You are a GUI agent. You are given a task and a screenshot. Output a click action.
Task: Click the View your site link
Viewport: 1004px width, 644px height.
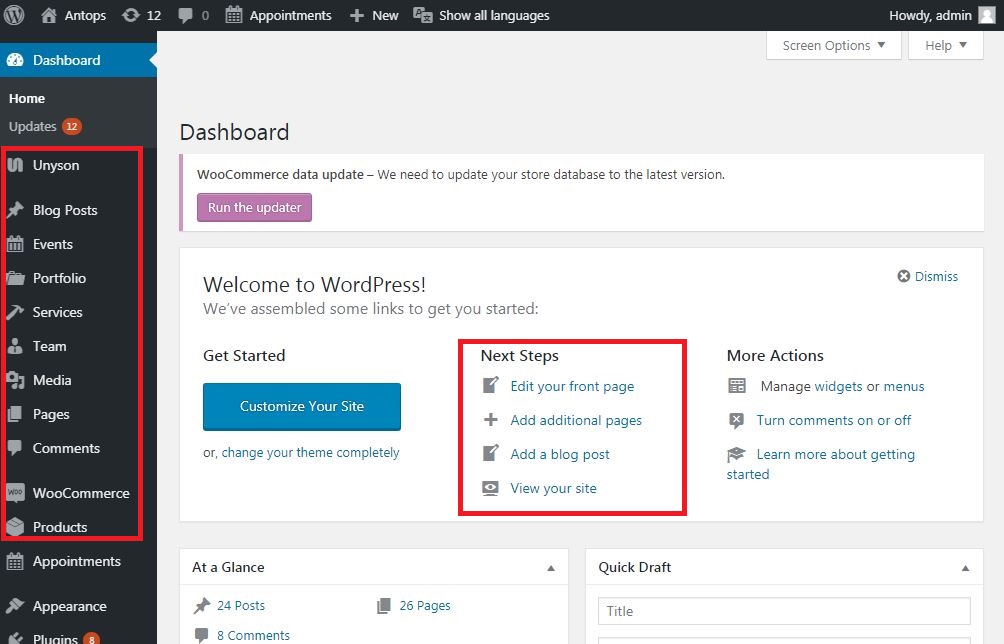pos(554,488)
